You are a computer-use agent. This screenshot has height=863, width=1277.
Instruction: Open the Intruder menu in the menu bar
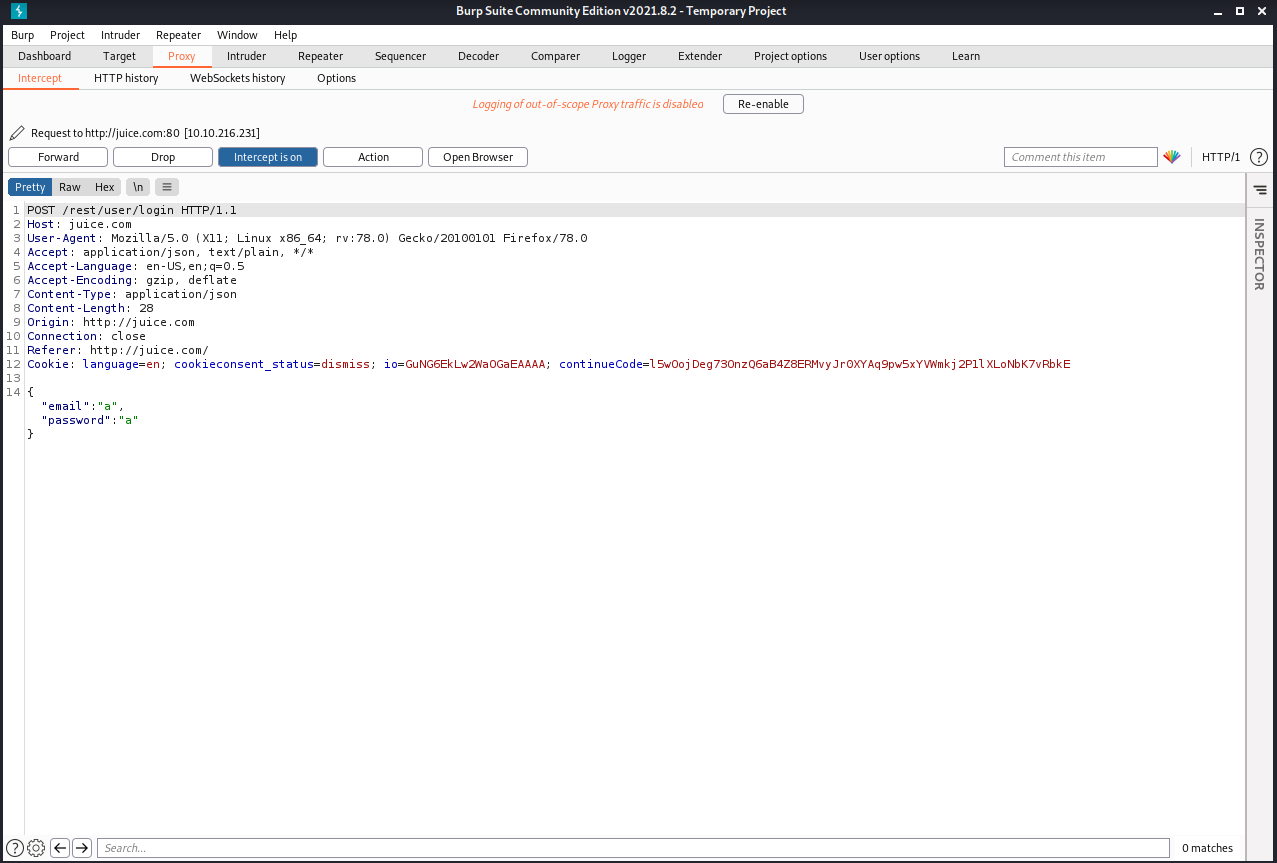click(x=120, y=35)
